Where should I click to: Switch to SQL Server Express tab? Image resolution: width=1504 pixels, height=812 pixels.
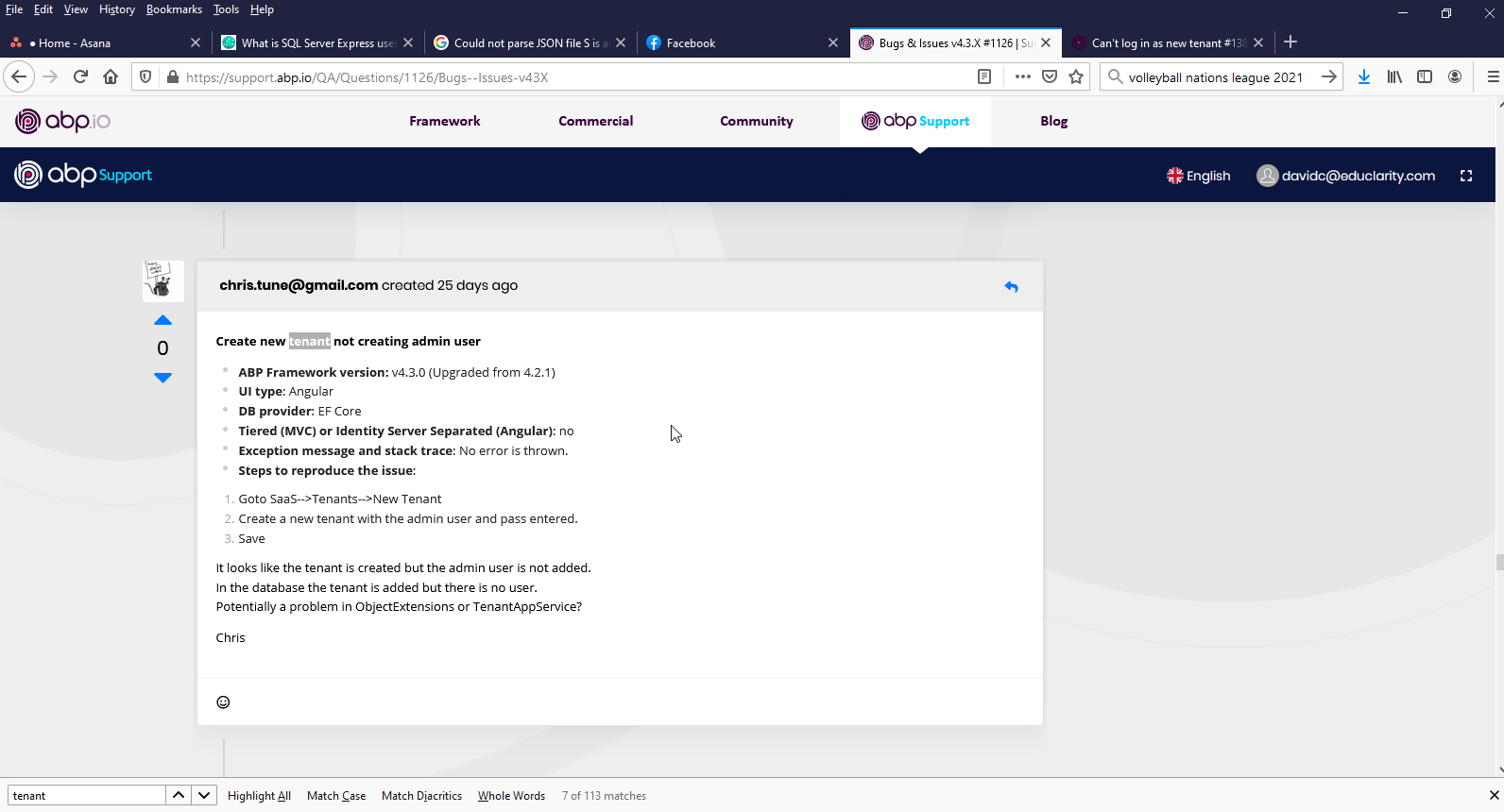point(316,42)
